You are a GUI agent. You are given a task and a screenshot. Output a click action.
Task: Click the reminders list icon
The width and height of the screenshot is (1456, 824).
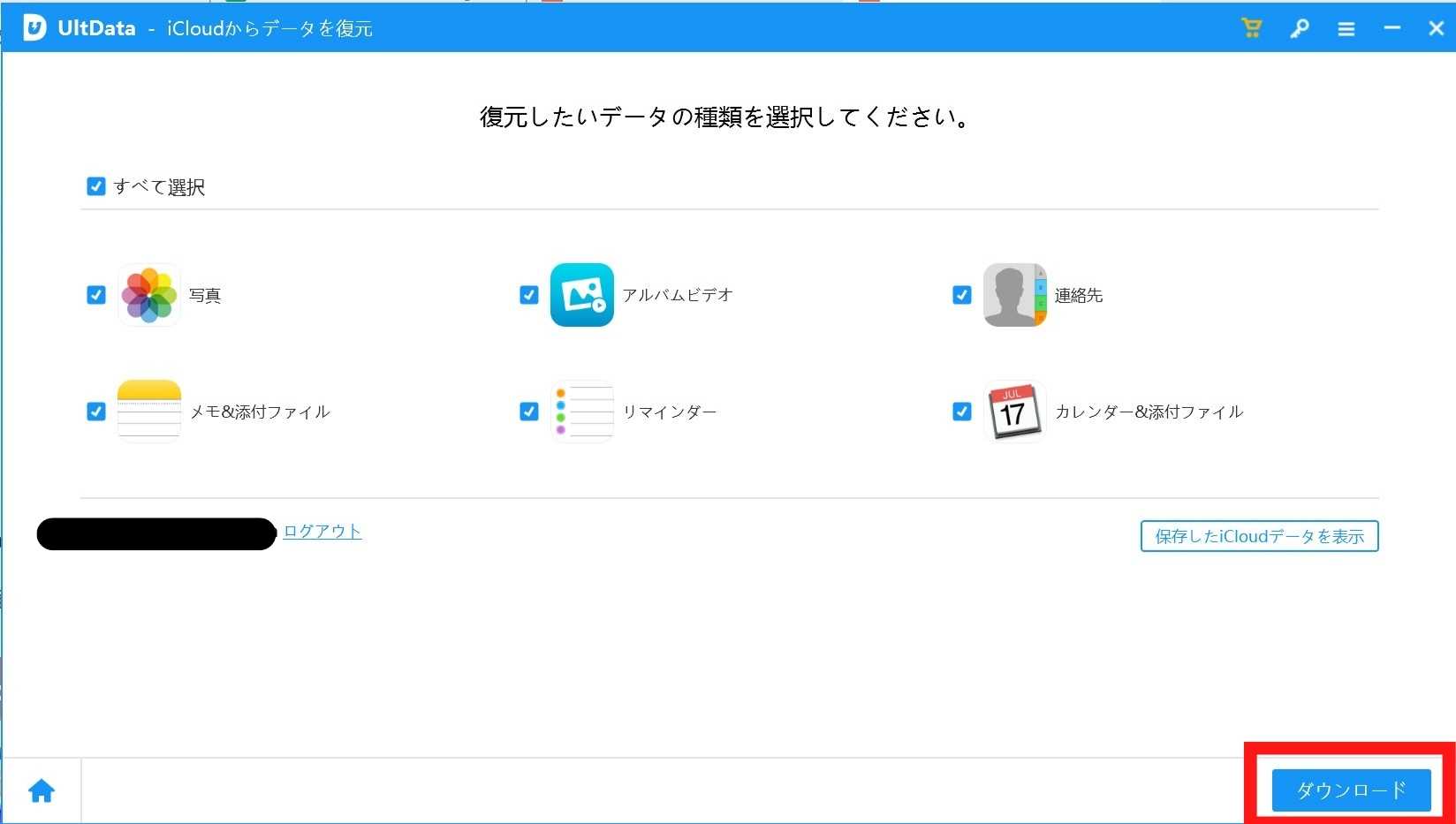click(581, 411)
